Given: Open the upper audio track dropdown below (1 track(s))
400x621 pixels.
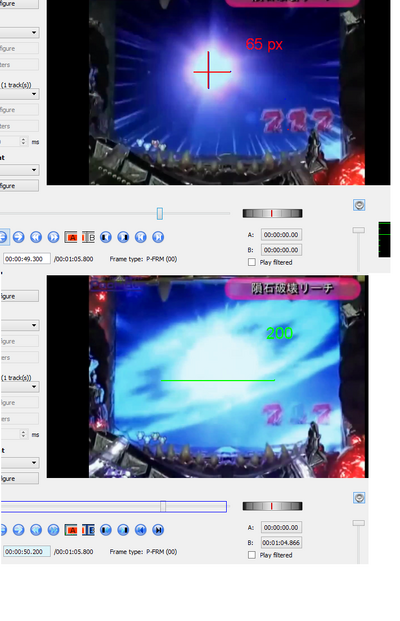Looking at the screenshot, I should coord(19,94).
